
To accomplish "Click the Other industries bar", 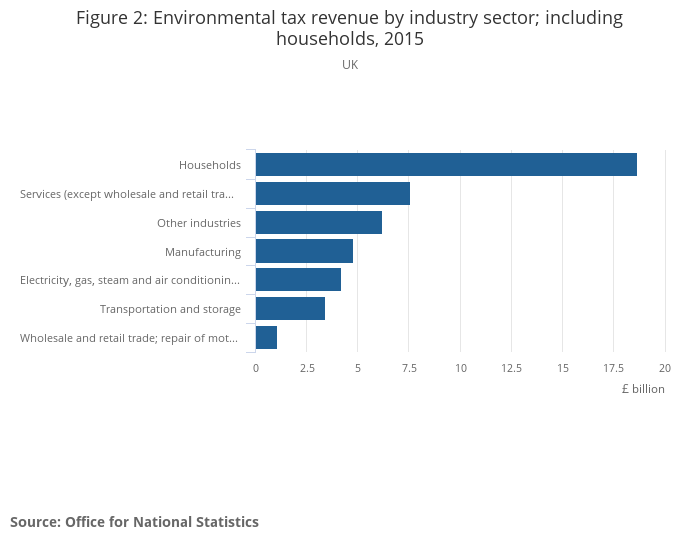I will pos(319,223).
